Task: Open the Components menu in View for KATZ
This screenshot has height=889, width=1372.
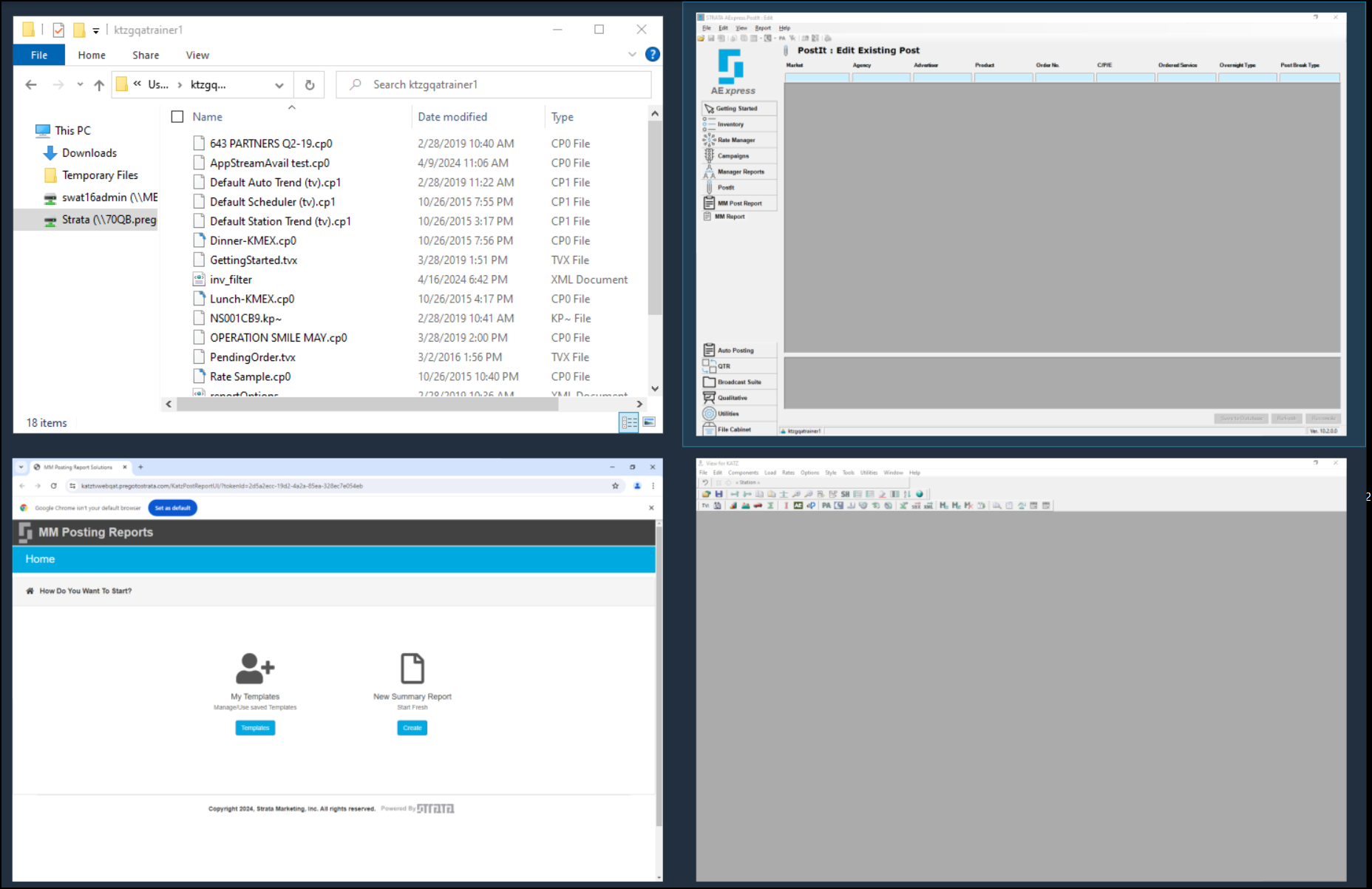Action: [744, 472]
